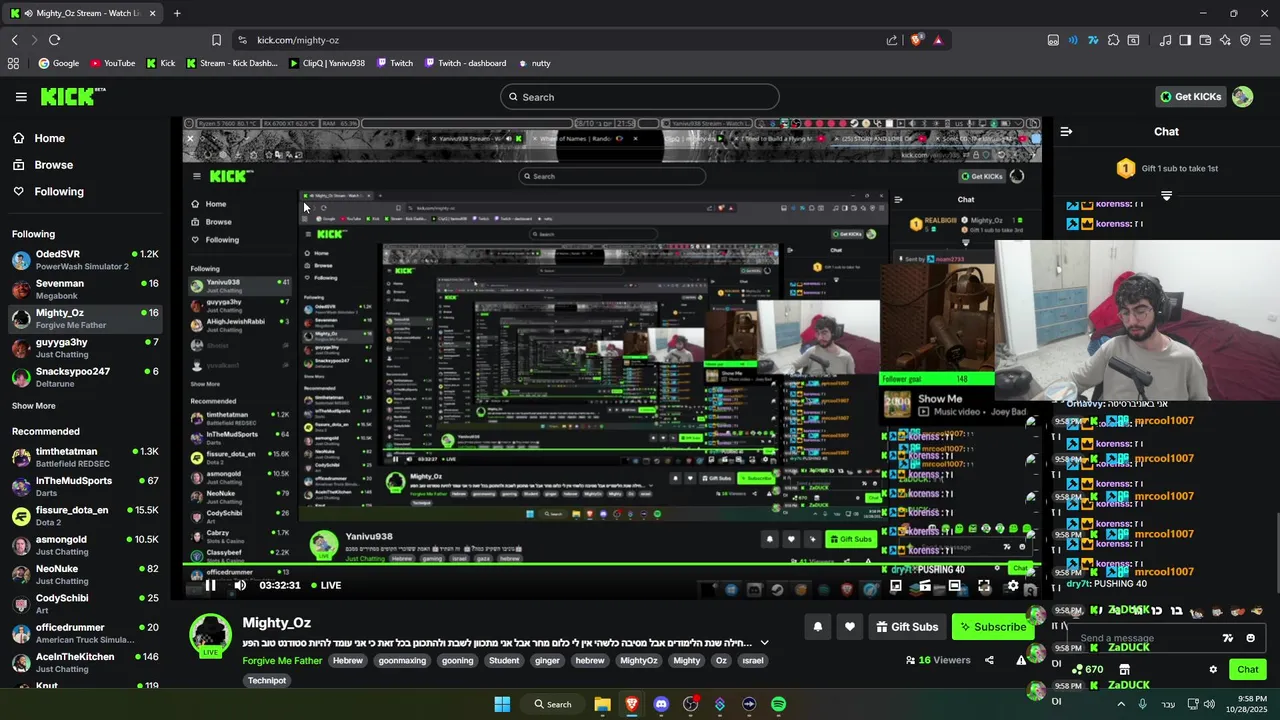The width and height of the screenshot is (1280, 720).
Task: Click the browser address bar URL
Action: tap(298, 40)
